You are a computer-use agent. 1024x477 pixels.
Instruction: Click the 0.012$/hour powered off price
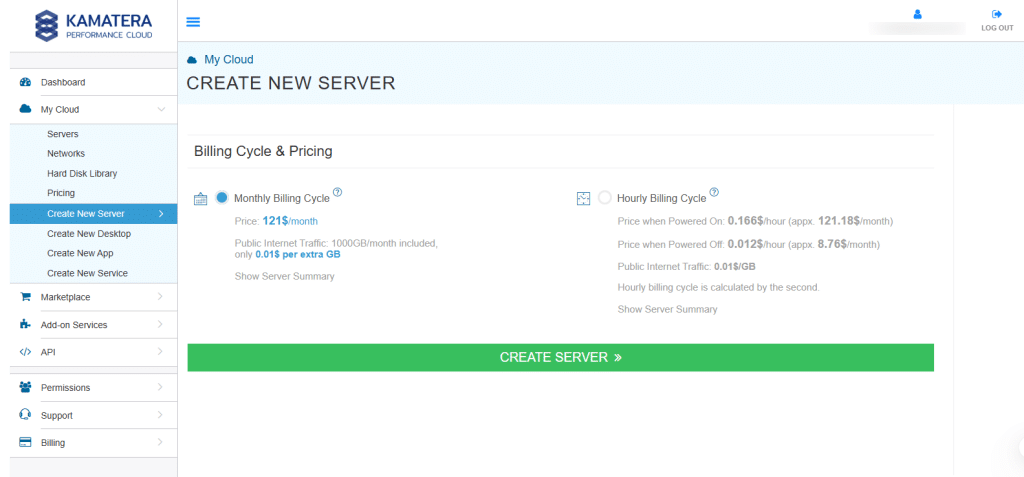754,244
